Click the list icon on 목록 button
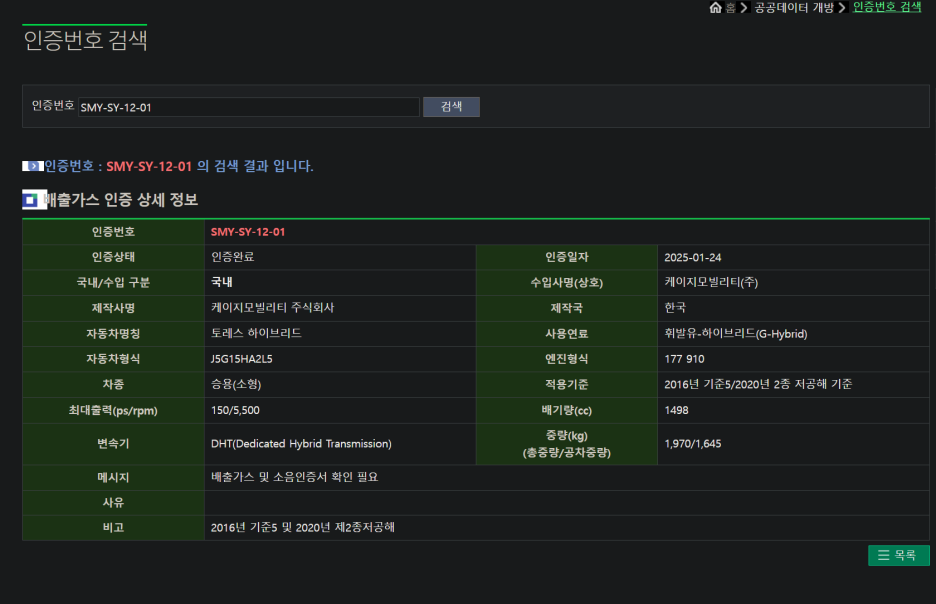The height and width of the screenshot is (604, 936). click(x=883, y=555)
